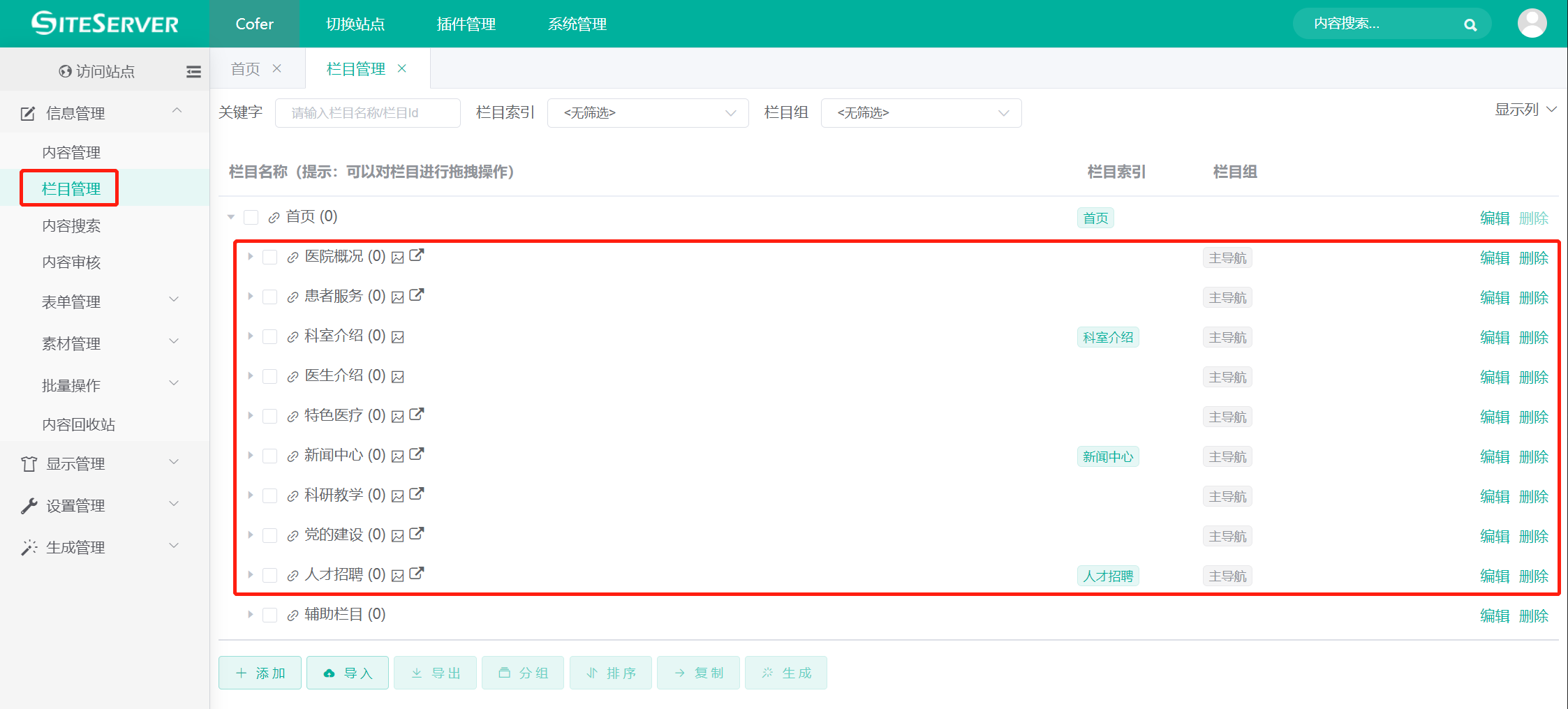The height and width of the screenshot is (709, 1568).
Task: Check the 医生介绍 row checkbox
Action: click(x=270, y=377)
